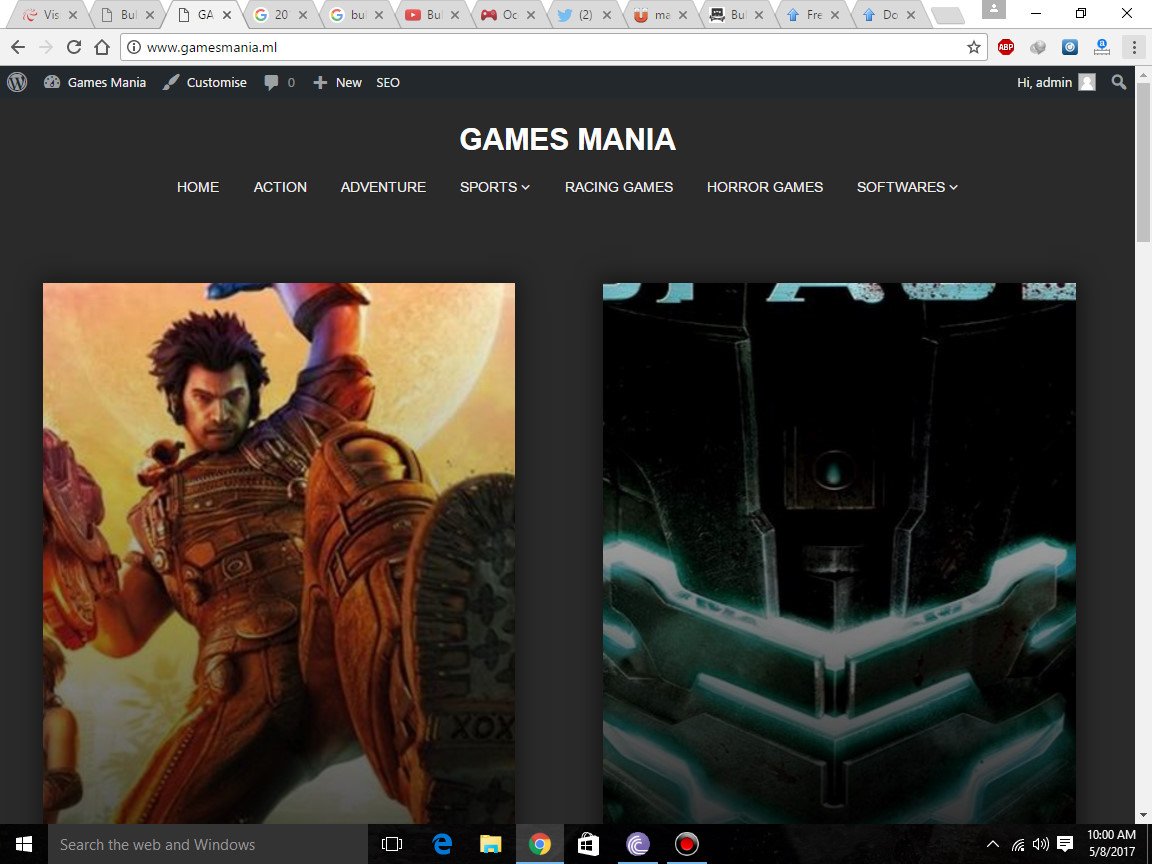Image resolution: width=1152 pixels, height=864 pixels.
Task: Open the BitTorrent taskbar icon
Action: [x=638, y=844]
